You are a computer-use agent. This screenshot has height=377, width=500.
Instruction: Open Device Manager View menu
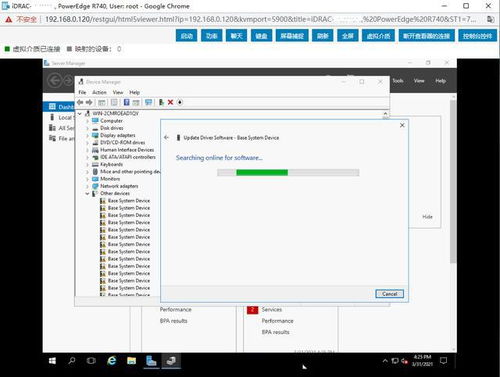tap(118, 92)
